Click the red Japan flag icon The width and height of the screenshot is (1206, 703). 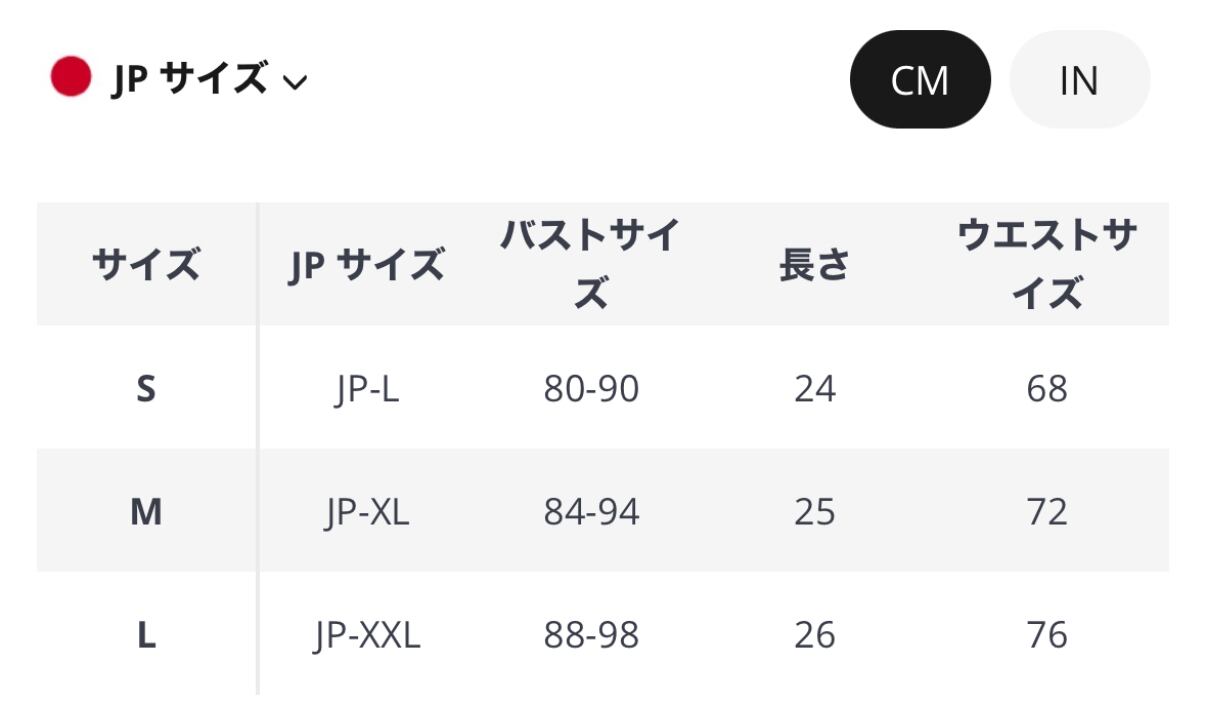[71, 77]
